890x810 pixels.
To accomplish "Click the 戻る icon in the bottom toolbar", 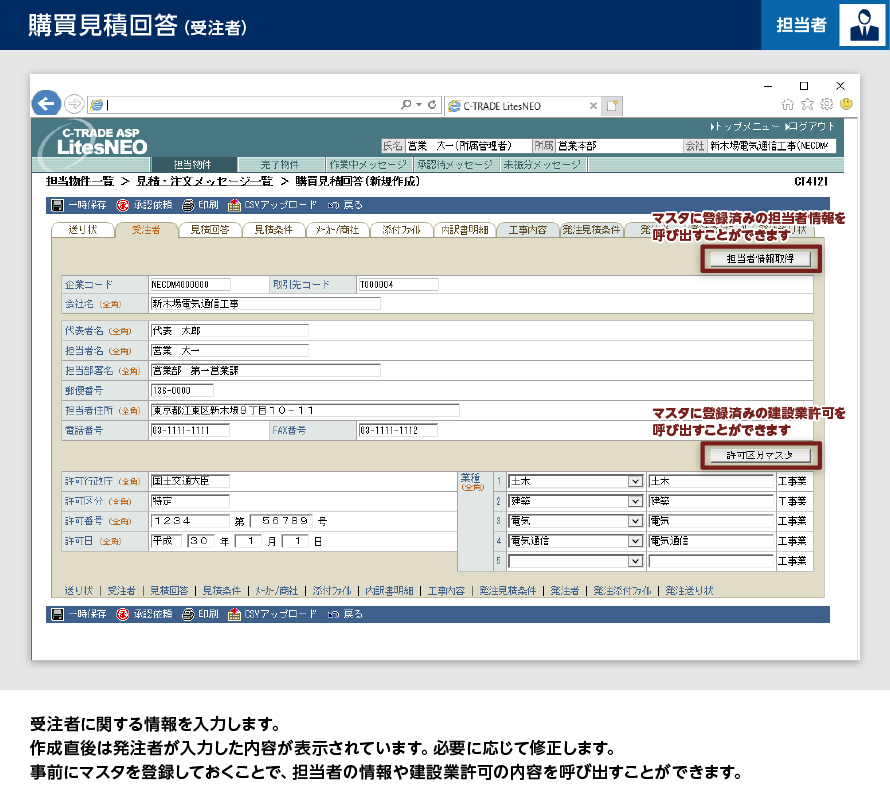I will [x=333, y=614].
